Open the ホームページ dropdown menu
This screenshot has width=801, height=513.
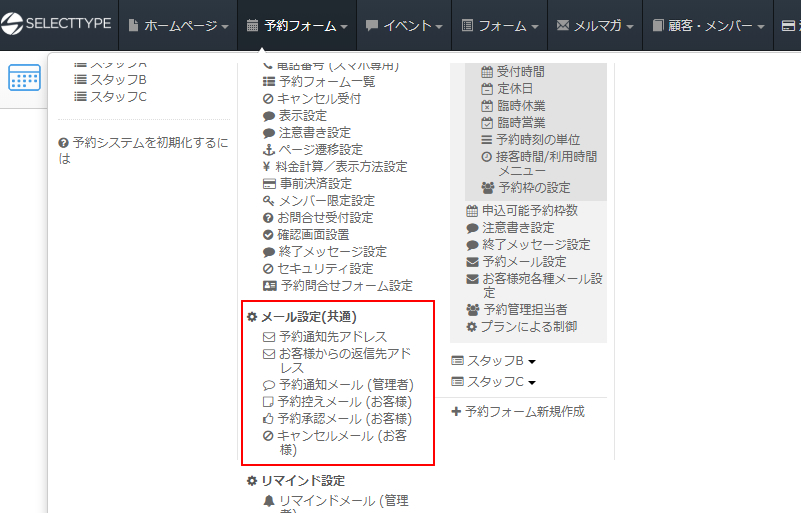(x=179, y=25)
